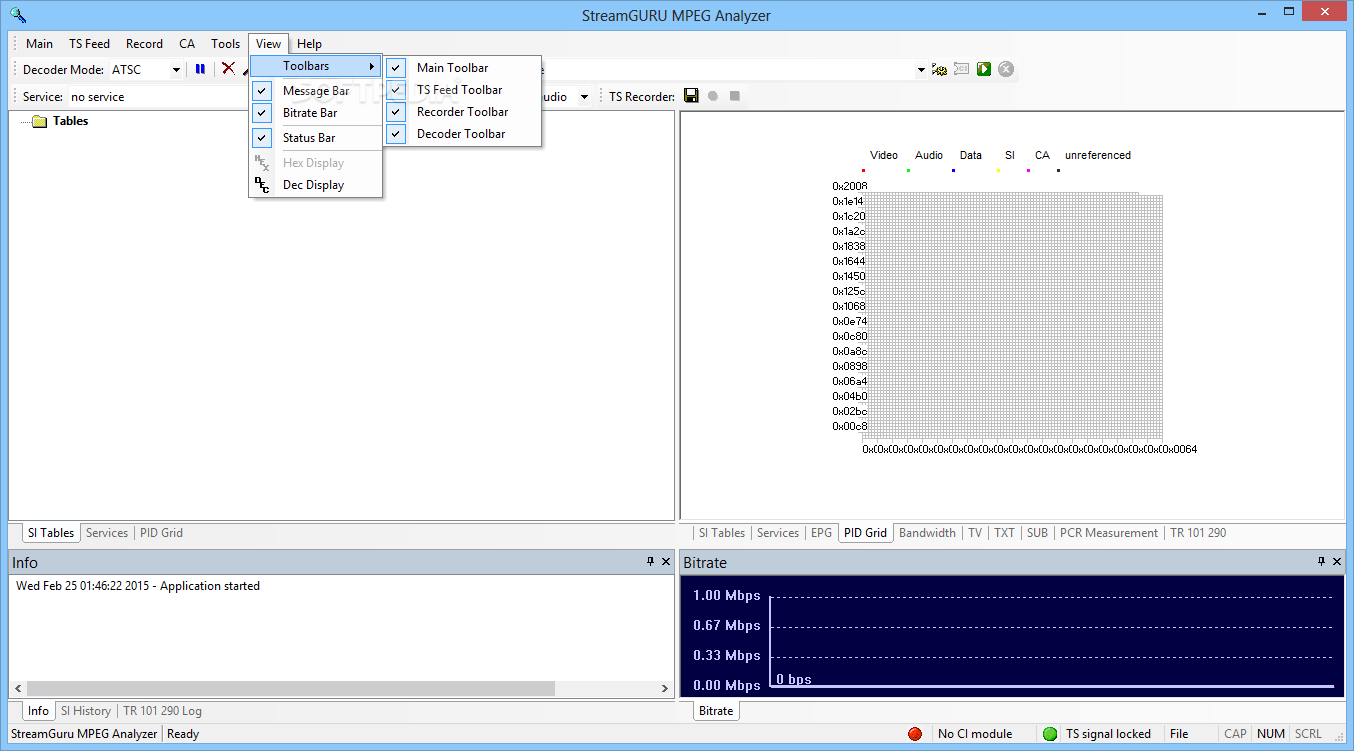Image resolution: width=1354 pixels, height=751 pixels.
Task: Open the TS Feed menu
Action: click(89, 44)
